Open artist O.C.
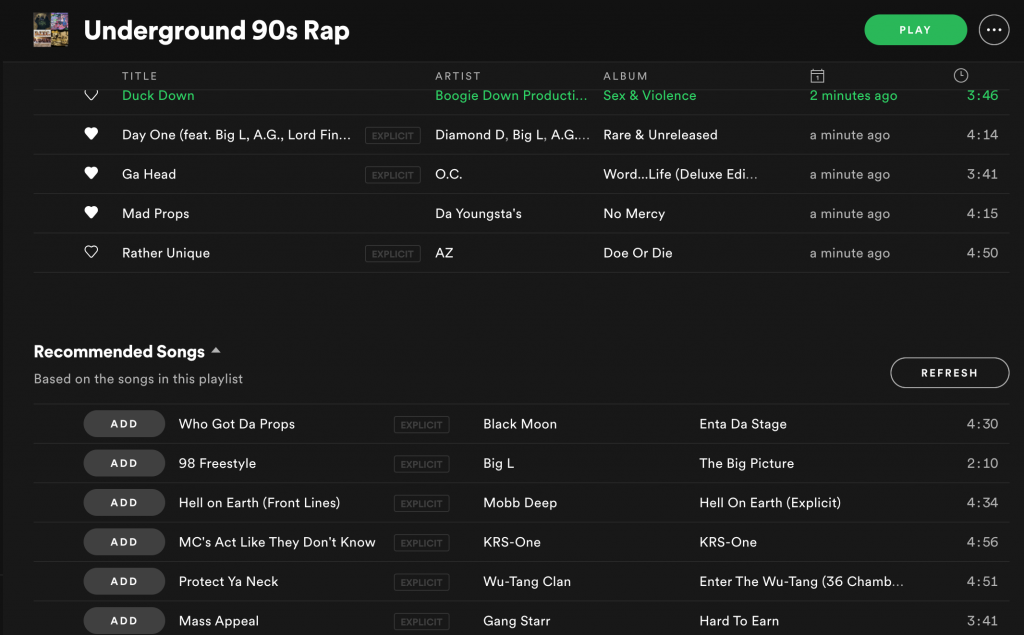The width and height of the screenshot is (1024, 635). point(449,174)
